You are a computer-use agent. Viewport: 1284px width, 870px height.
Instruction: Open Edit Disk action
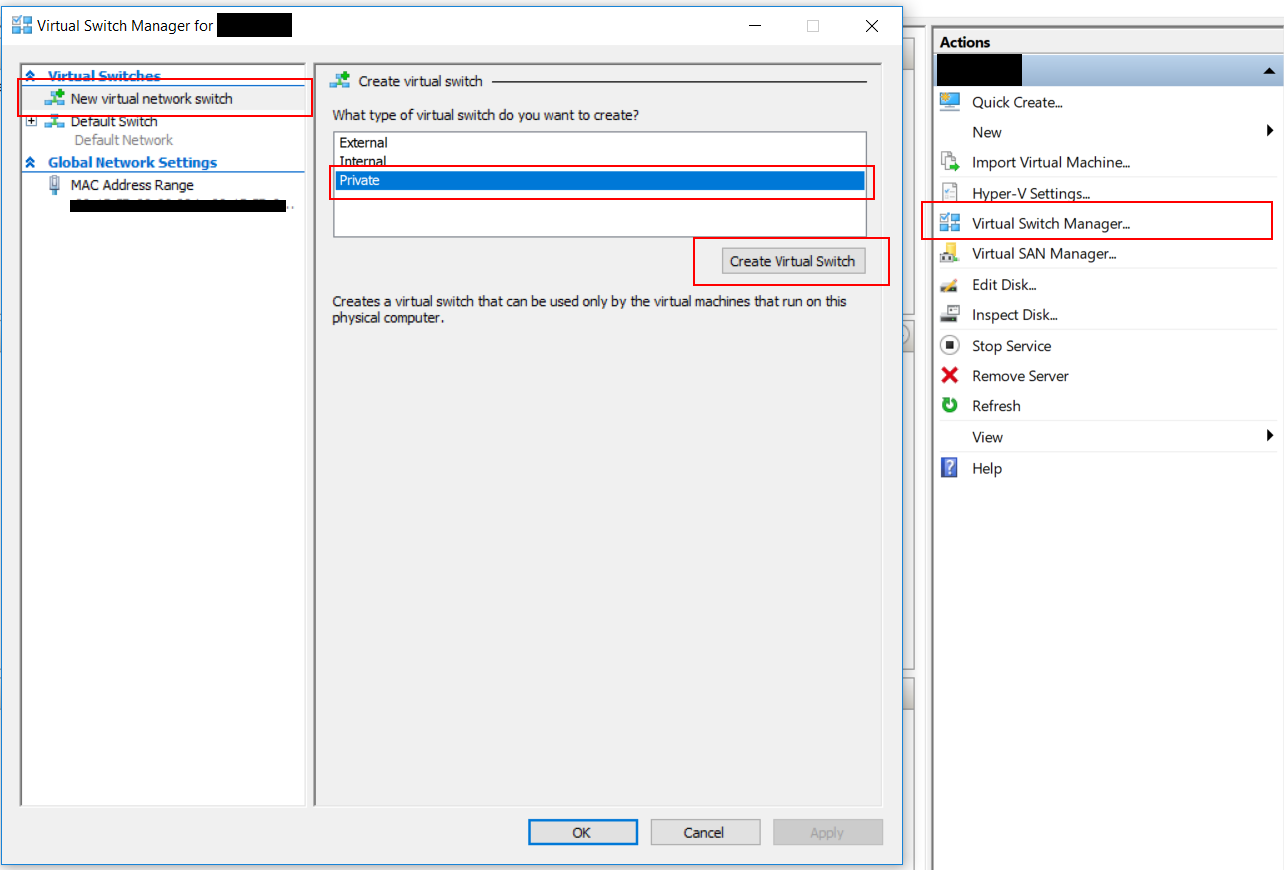tap(1004, 285)
